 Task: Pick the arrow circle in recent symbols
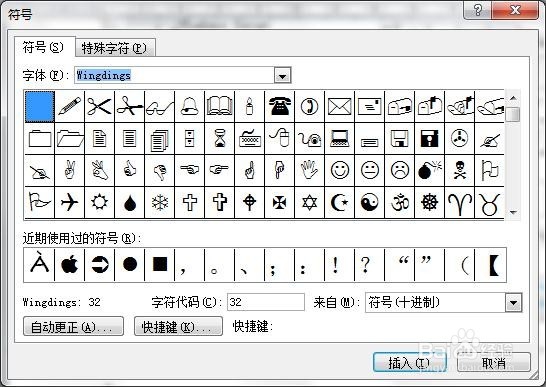(100, 265)
